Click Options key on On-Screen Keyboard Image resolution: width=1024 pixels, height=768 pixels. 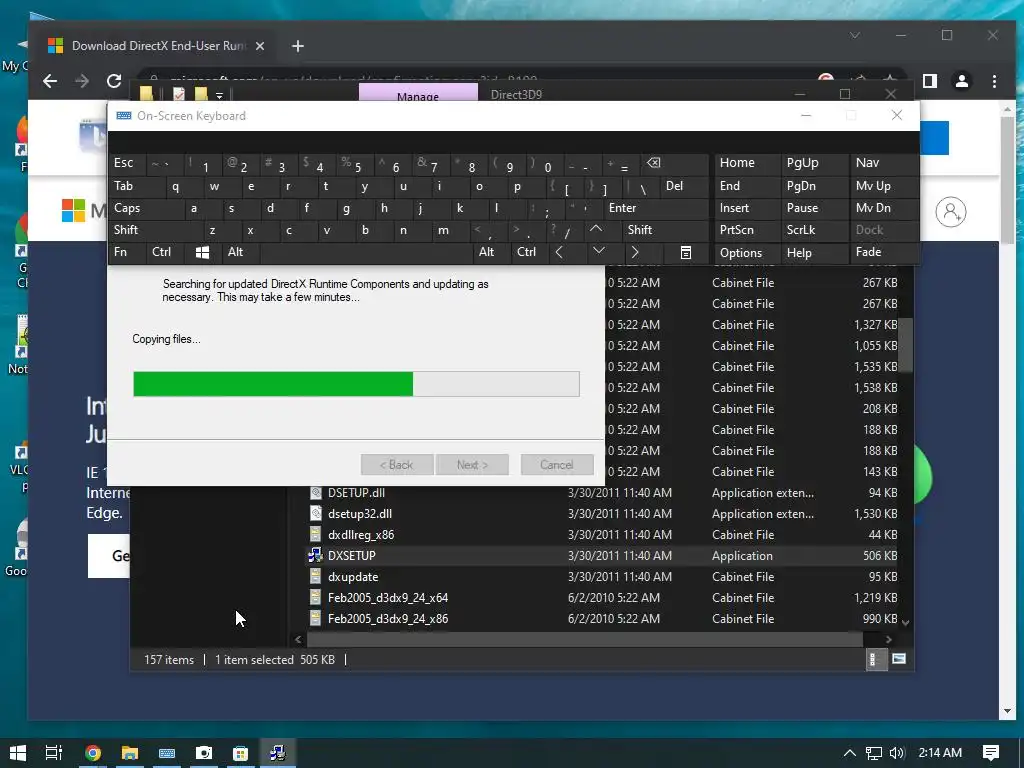(746, 252)
